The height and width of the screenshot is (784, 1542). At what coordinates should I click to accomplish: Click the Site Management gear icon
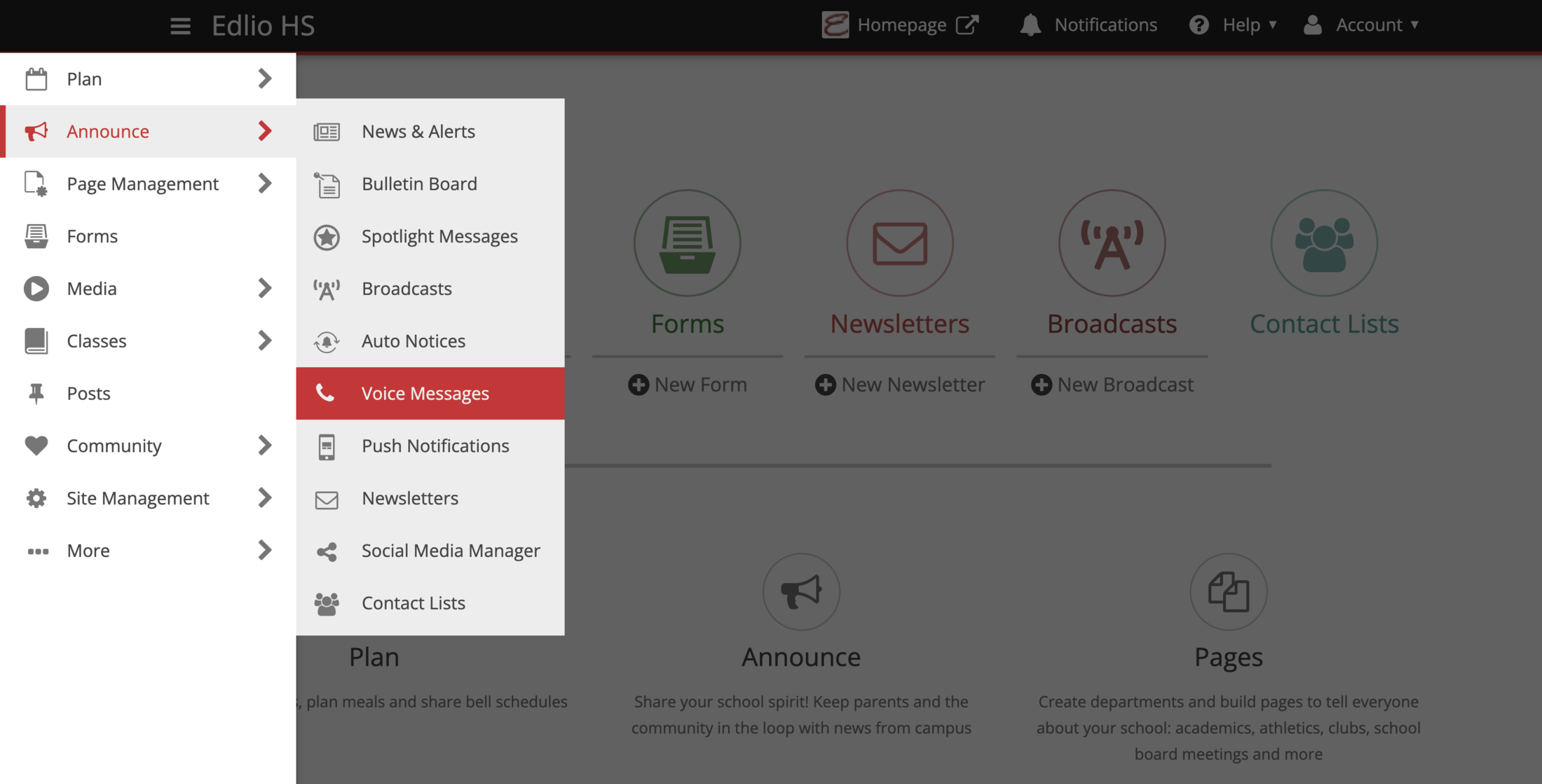36,498
